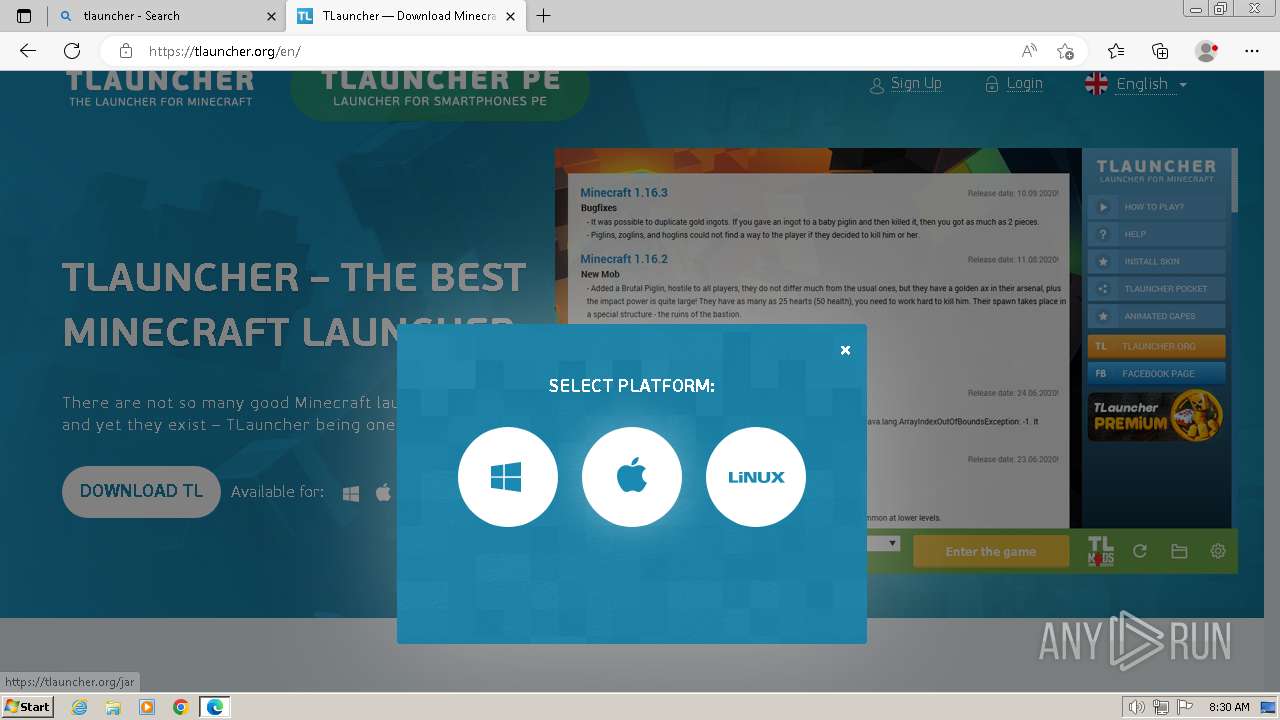1280x720 pixels.
Task: Select HELP in launcher sidebar
Action: pyautogui.click(x=1156, y=234)
